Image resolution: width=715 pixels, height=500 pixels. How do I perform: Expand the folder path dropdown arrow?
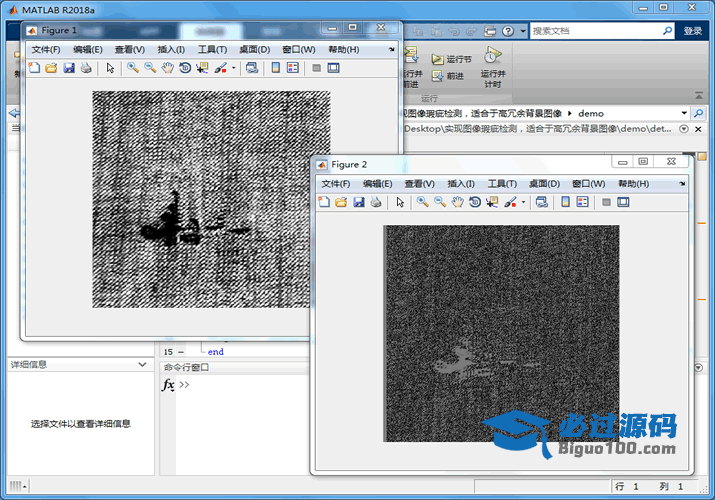tap(684, 113)
